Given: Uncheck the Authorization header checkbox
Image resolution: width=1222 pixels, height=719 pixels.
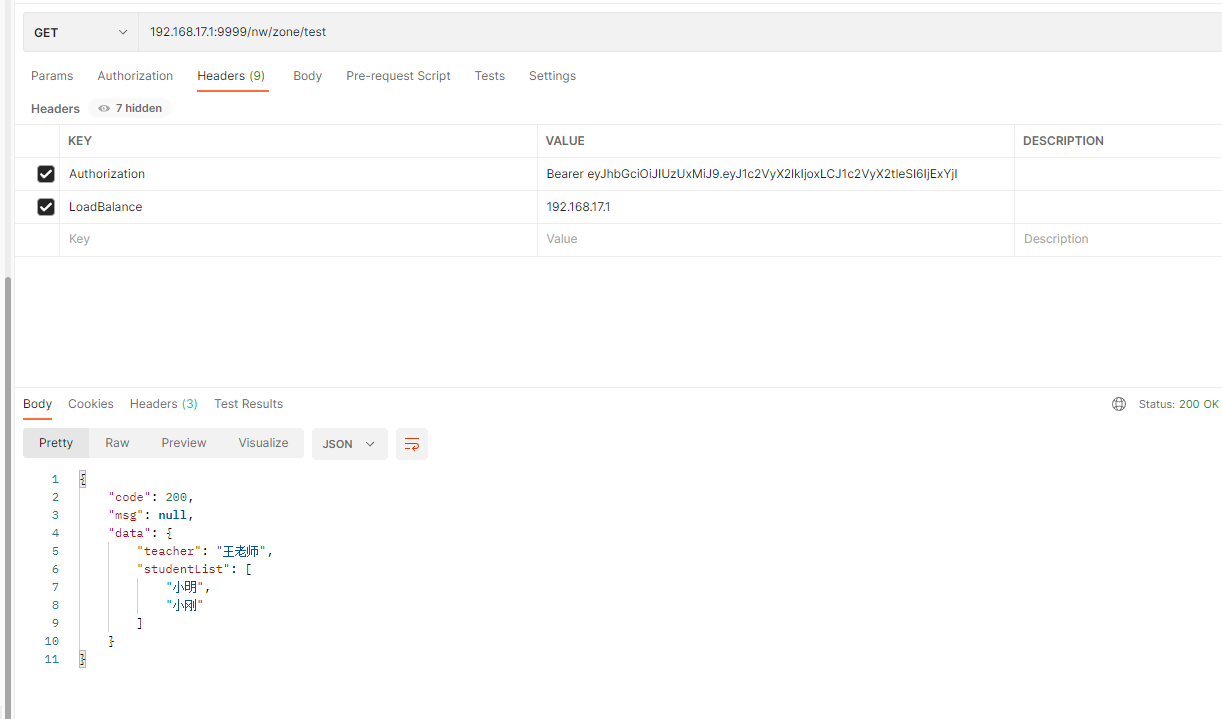Looking at the screenshot, I should 46,174.
